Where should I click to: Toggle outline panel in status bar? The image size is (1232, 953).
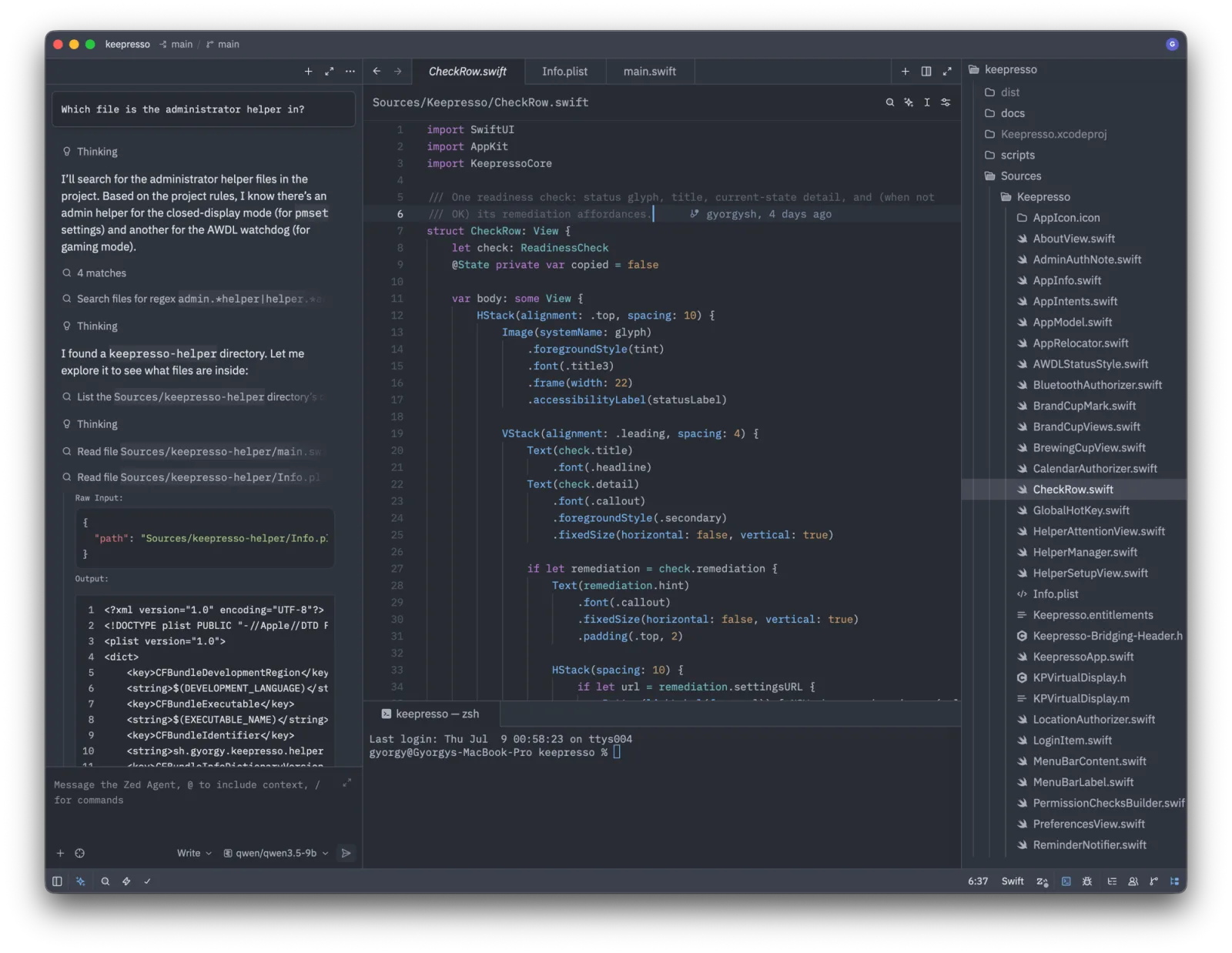pos(1112,881)
